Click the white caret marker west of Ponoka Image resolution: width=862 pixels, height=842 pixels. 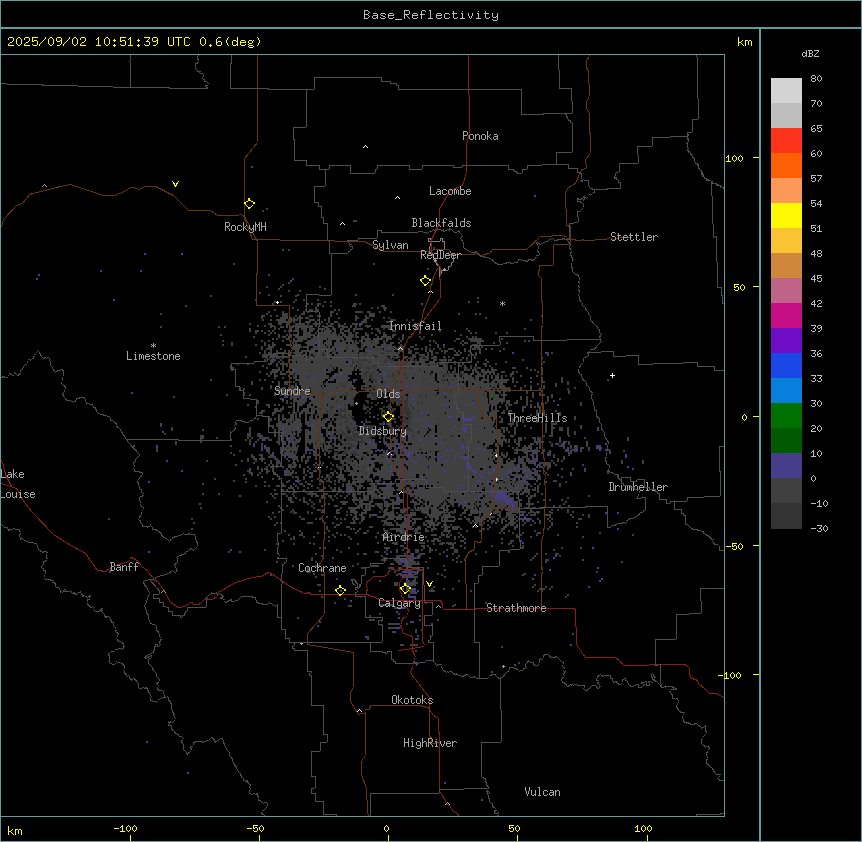366,147
